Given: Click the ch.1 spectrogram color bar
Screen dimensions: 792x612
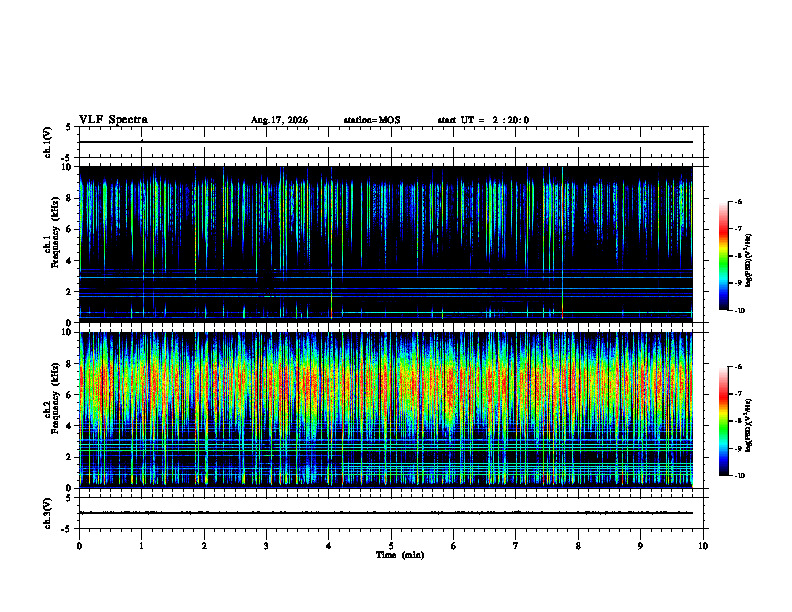Looking at the screenshot, I should coord(723,256).
